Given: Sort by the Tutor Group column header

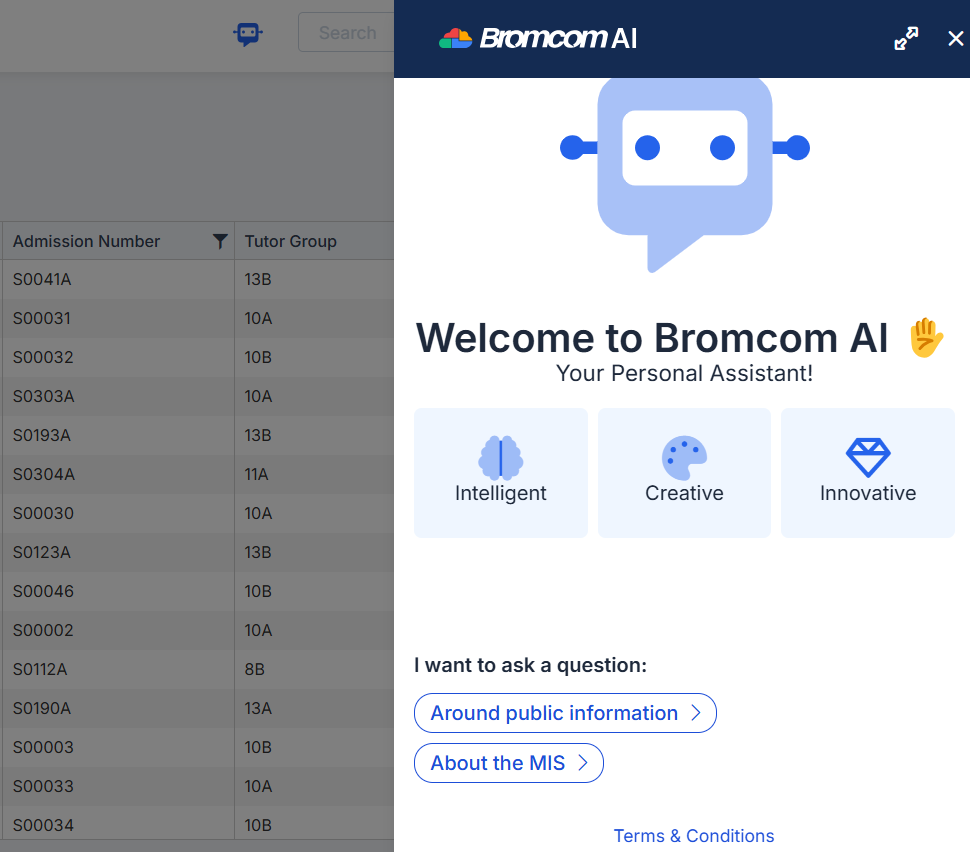Looking at the screenshot, I should click(290, 241).
